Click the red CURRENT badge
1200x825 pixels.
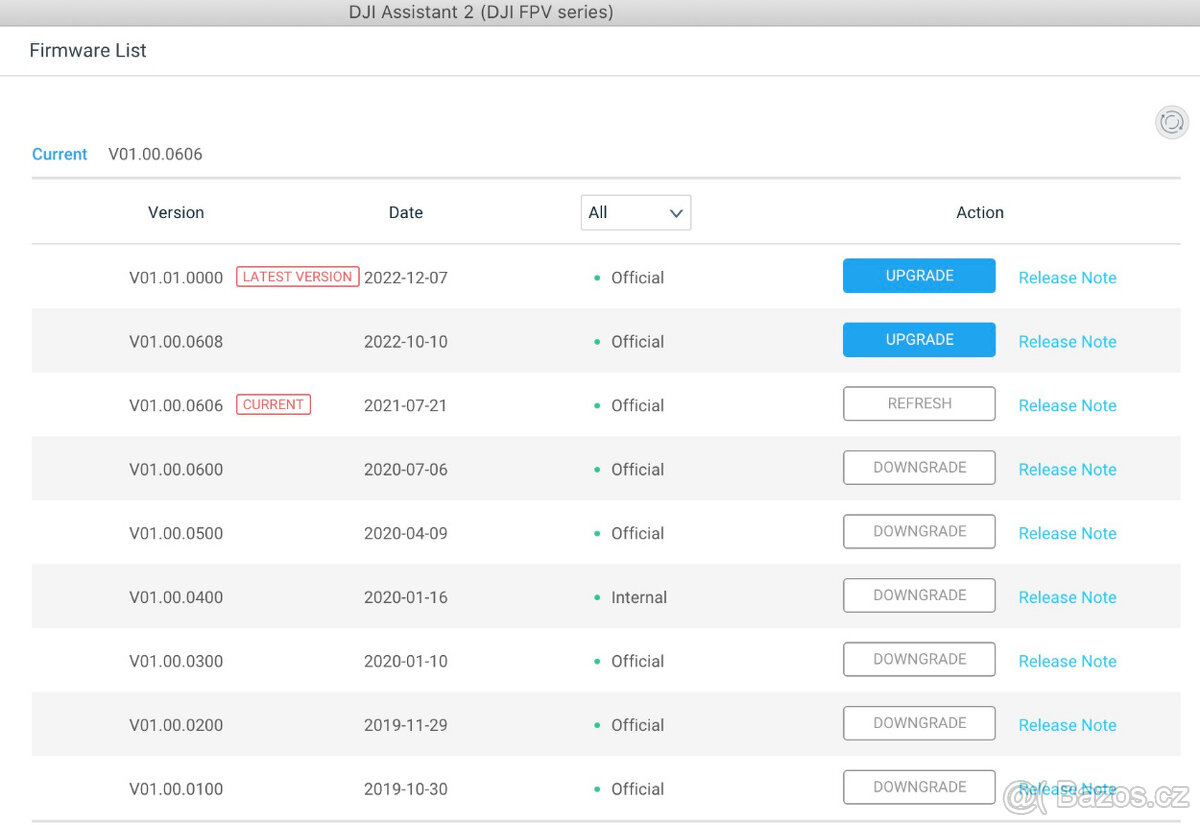[x=273, y=405]
